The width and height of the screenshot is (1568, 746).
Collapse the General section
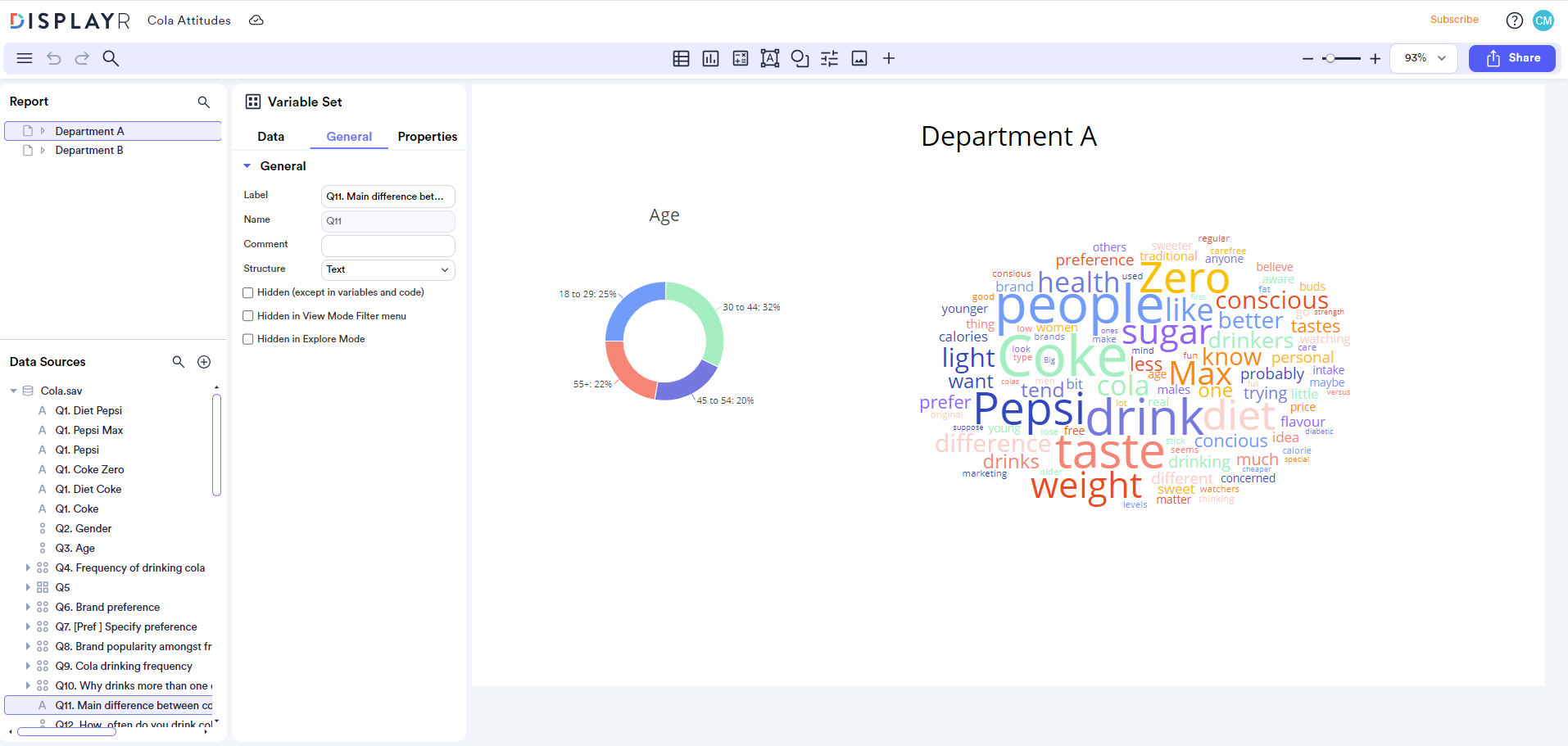(247, 165)
